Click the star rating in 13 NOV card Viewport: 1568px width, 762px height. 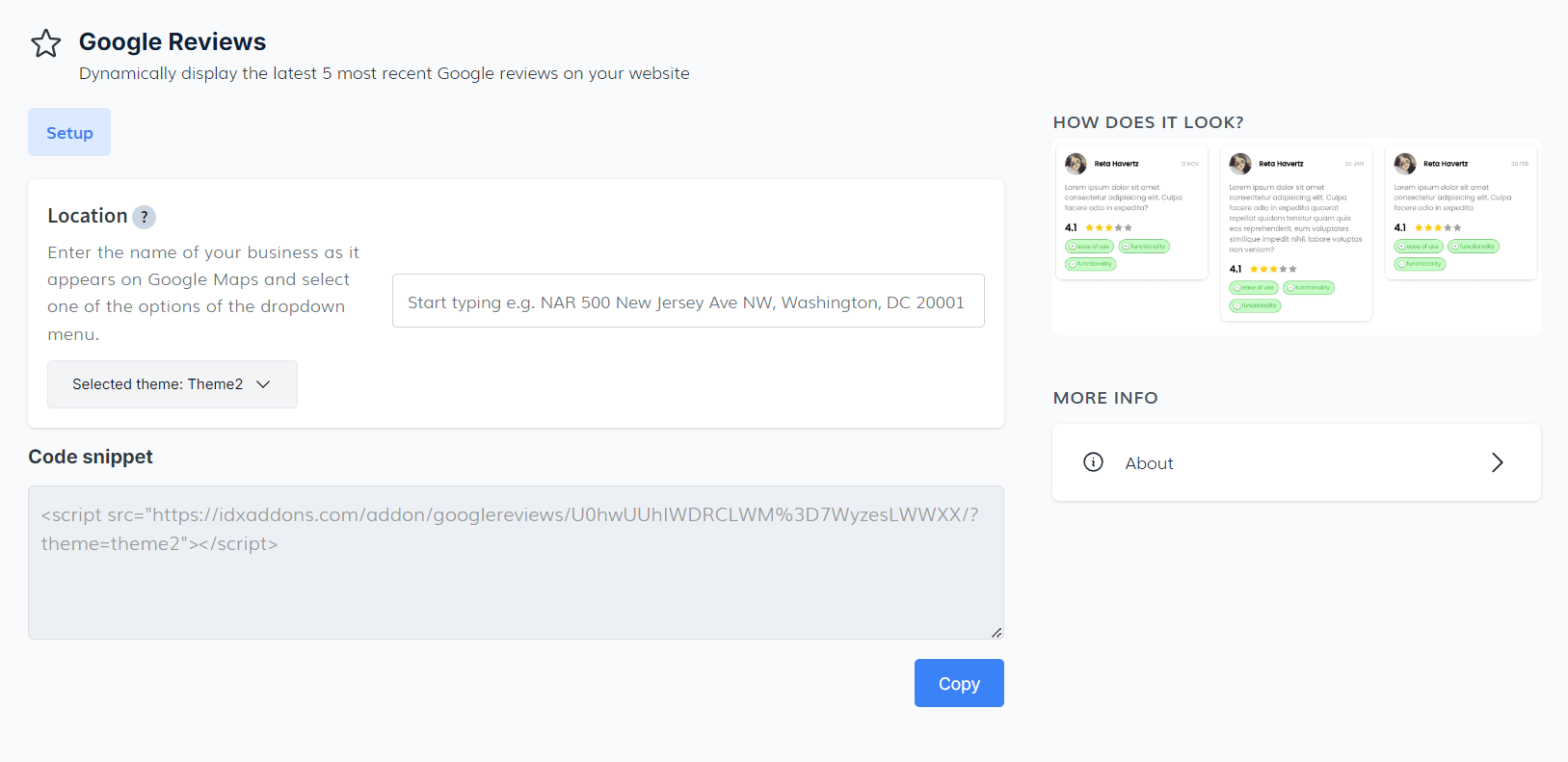pyautogui.click(x=1108, y=228)
